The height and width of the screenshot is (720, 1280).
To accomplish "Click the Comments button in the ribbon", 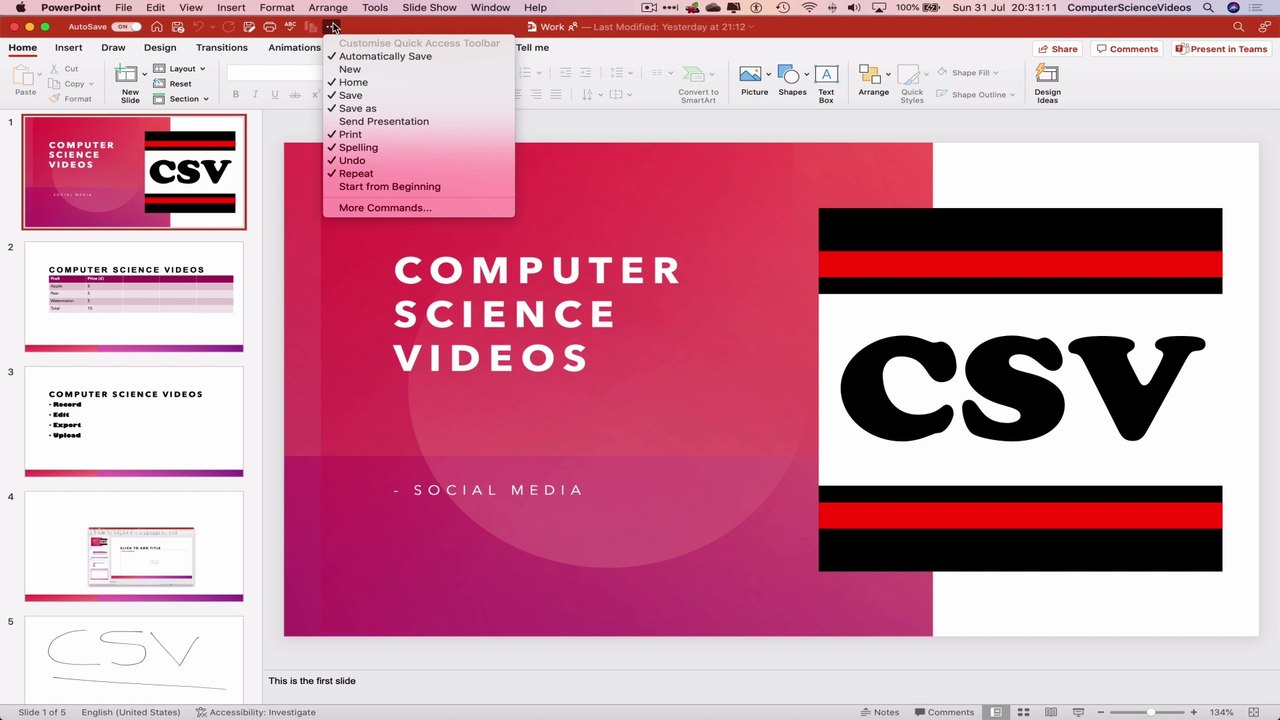I will click(x=1127, y=49).
